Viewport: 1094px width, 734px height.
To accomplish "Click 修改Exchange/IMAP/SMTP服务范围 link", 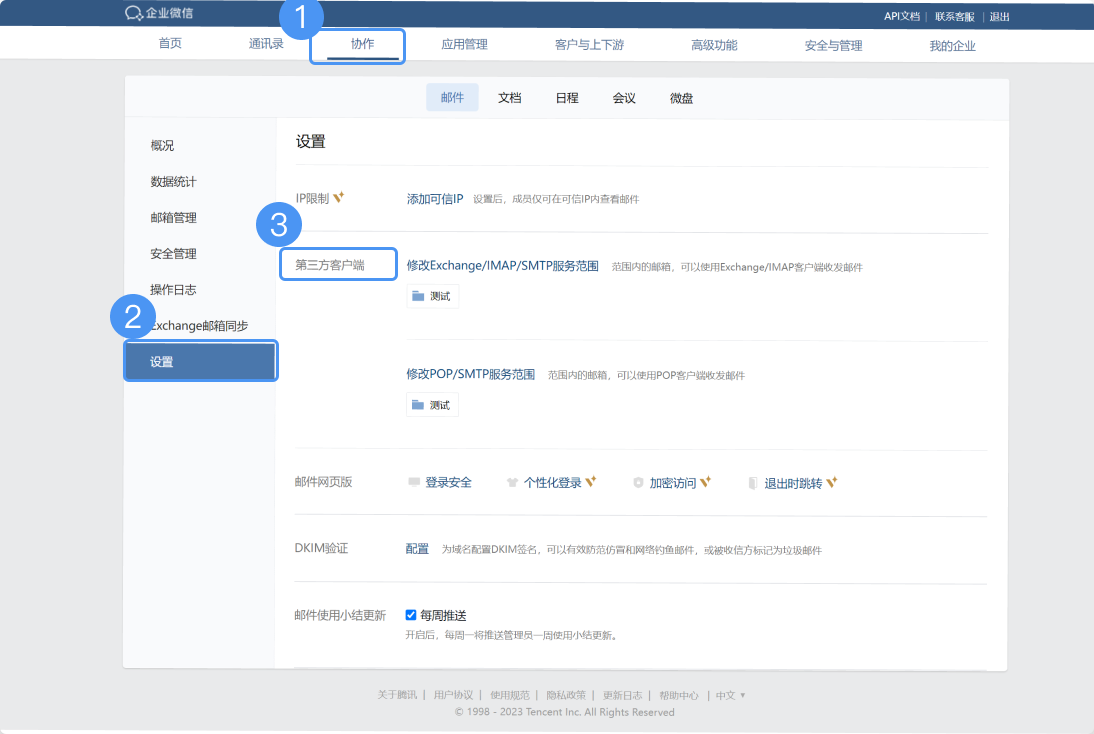I will (502, 266).
